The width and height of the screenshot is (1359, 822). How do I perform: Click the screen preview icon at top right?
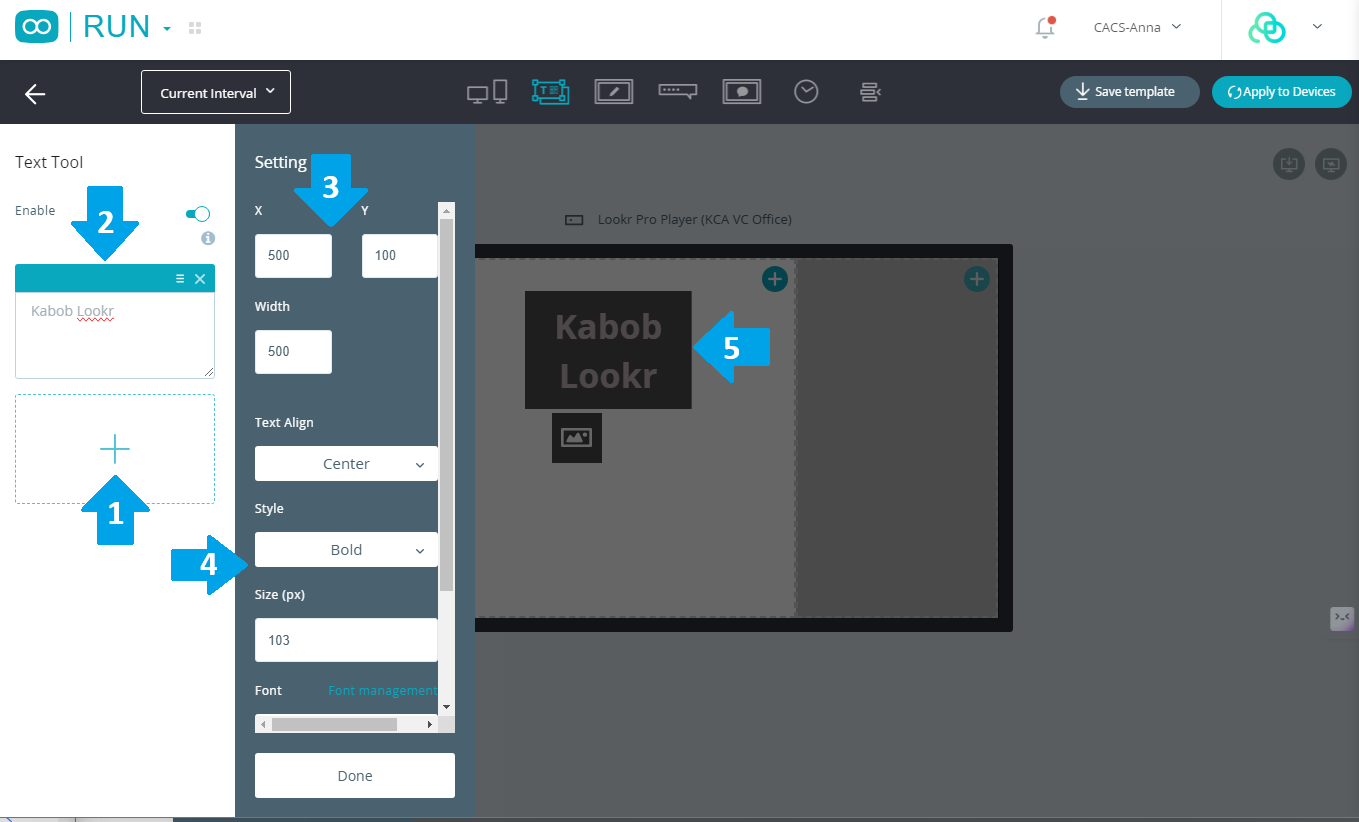coord(1331,164)
